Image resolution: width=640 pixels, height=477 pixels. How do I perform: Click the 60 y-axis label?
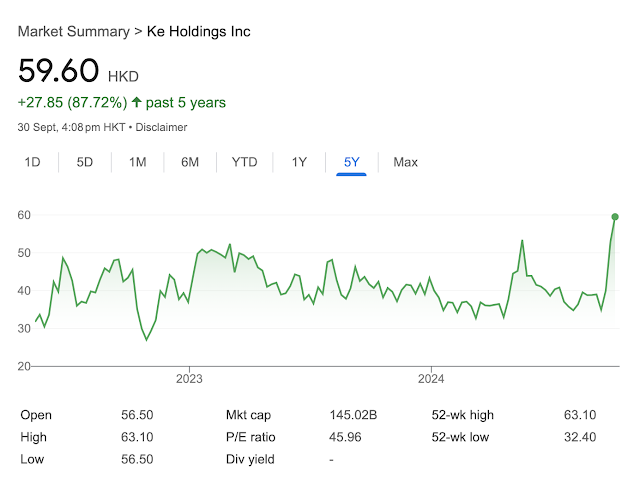pos(24,215)
